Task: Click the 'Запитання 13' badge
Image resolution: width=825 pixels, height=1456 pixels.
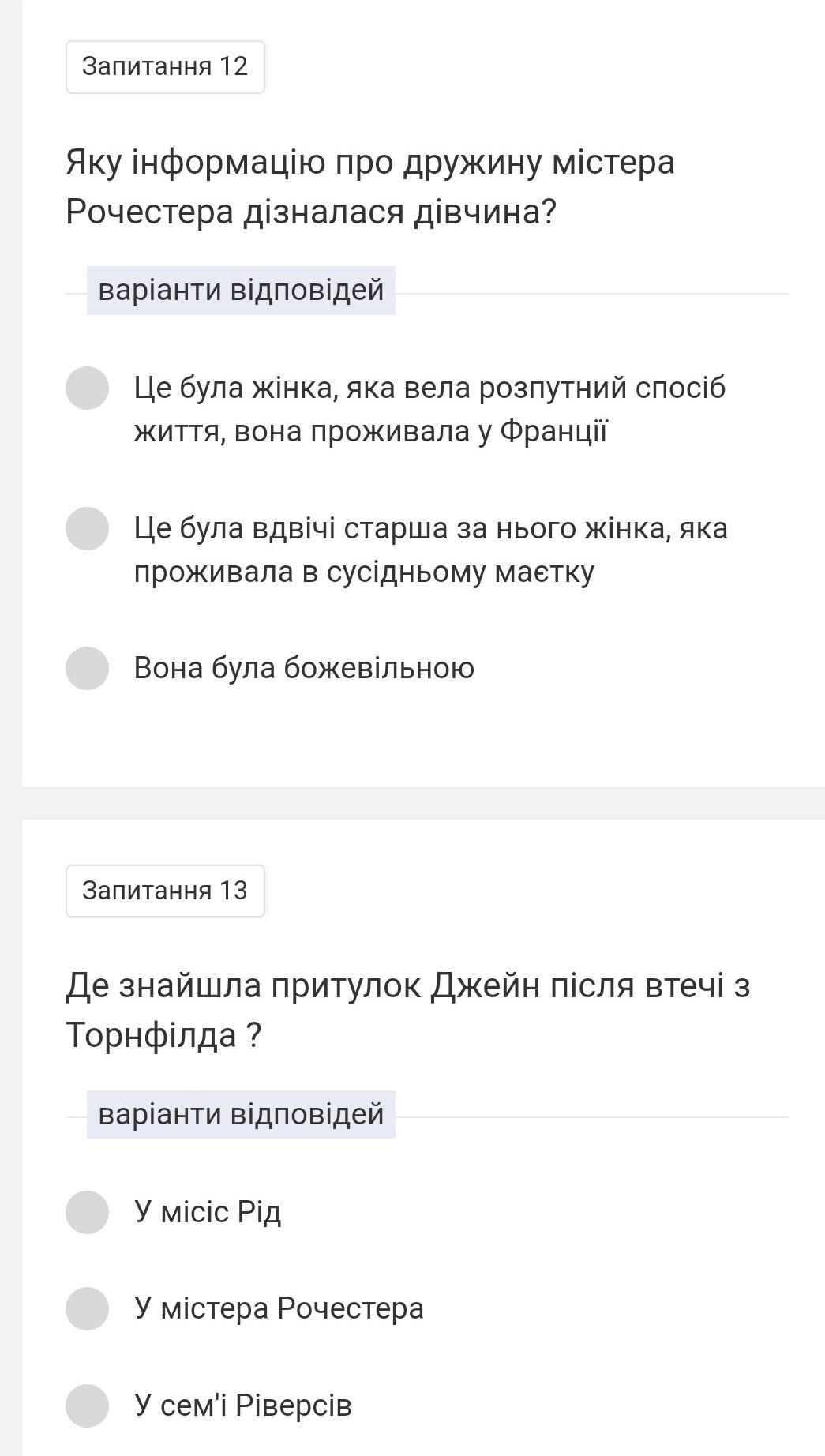Action: pyautogui.click(x=165, y=891)
